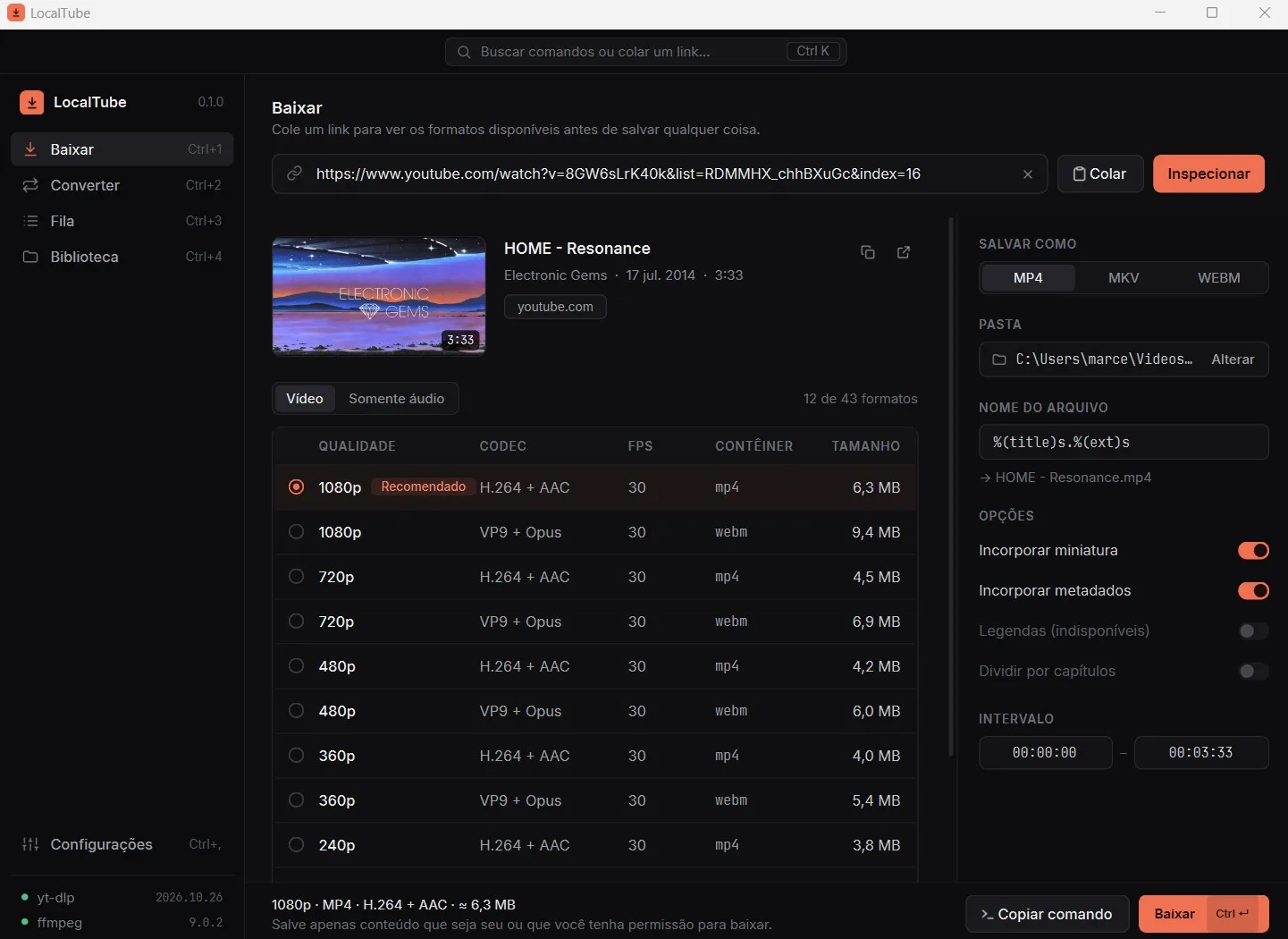Click the folder icon in Pasta field
The width and height of the screenshot is (1288, 939).
pyautogui.click(x=999, y=360)
